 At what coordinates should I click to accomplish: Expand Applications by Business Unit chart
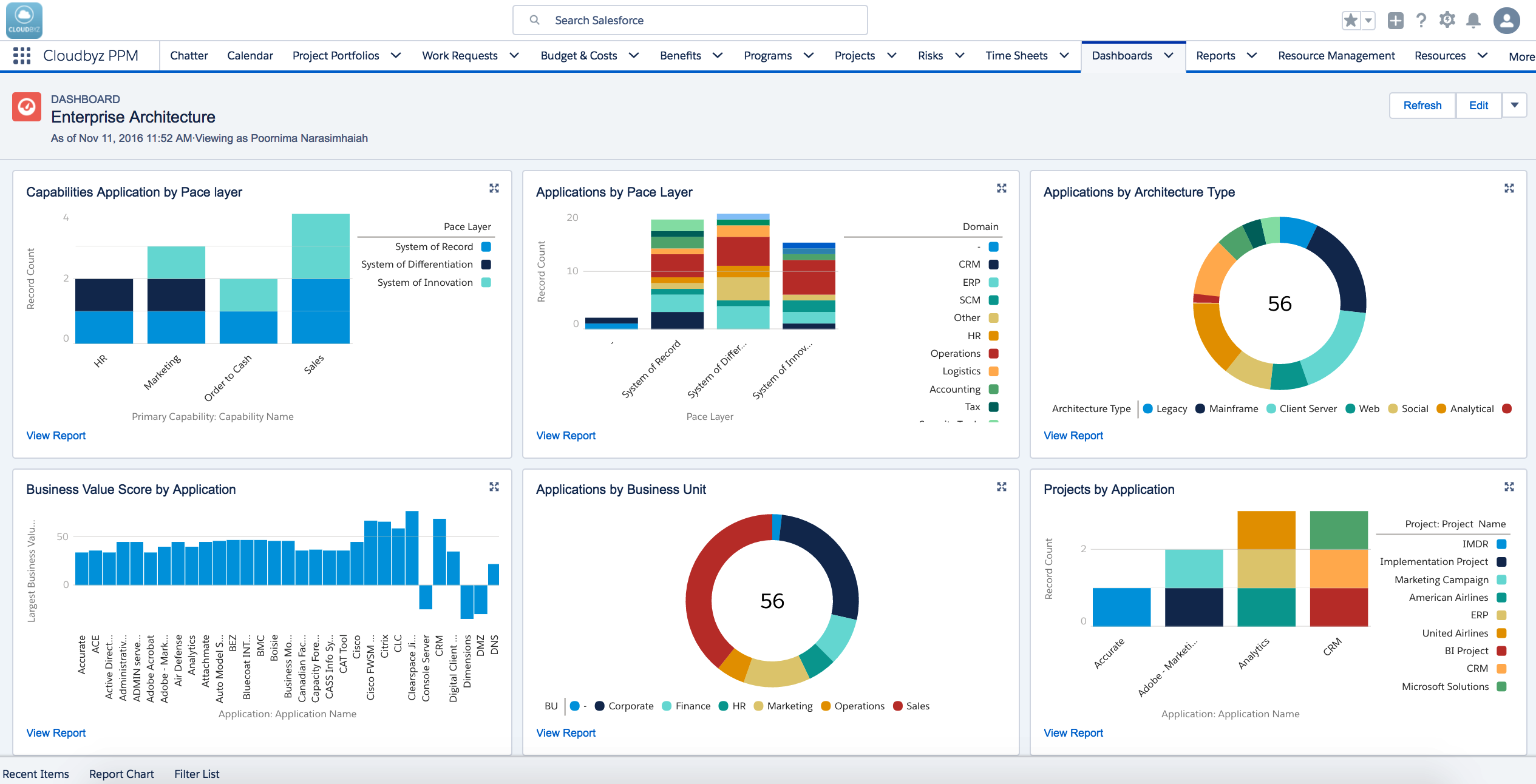pos(1002,487)
